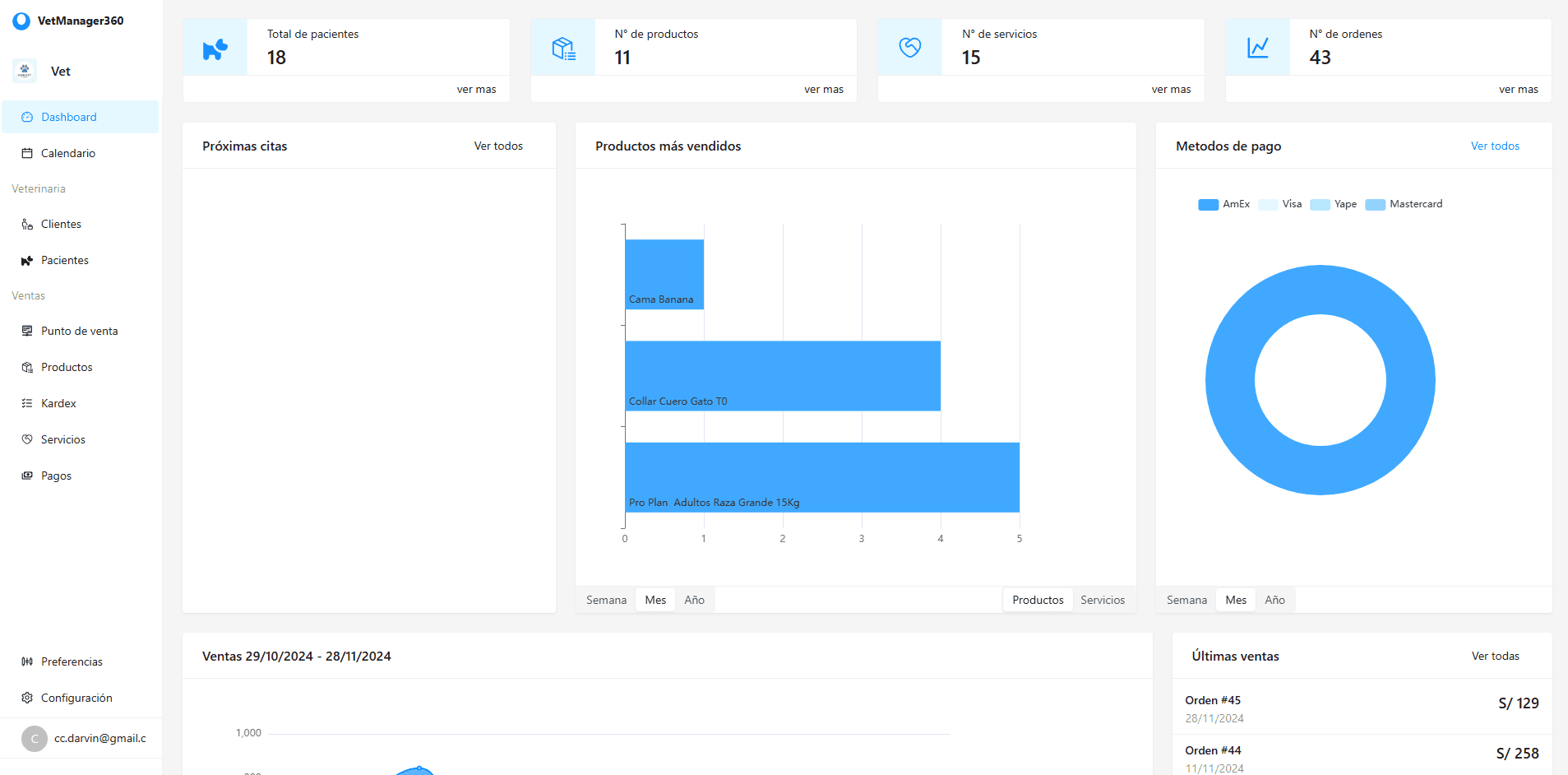Click the S/ 129 sale amount

[1519, 703]
